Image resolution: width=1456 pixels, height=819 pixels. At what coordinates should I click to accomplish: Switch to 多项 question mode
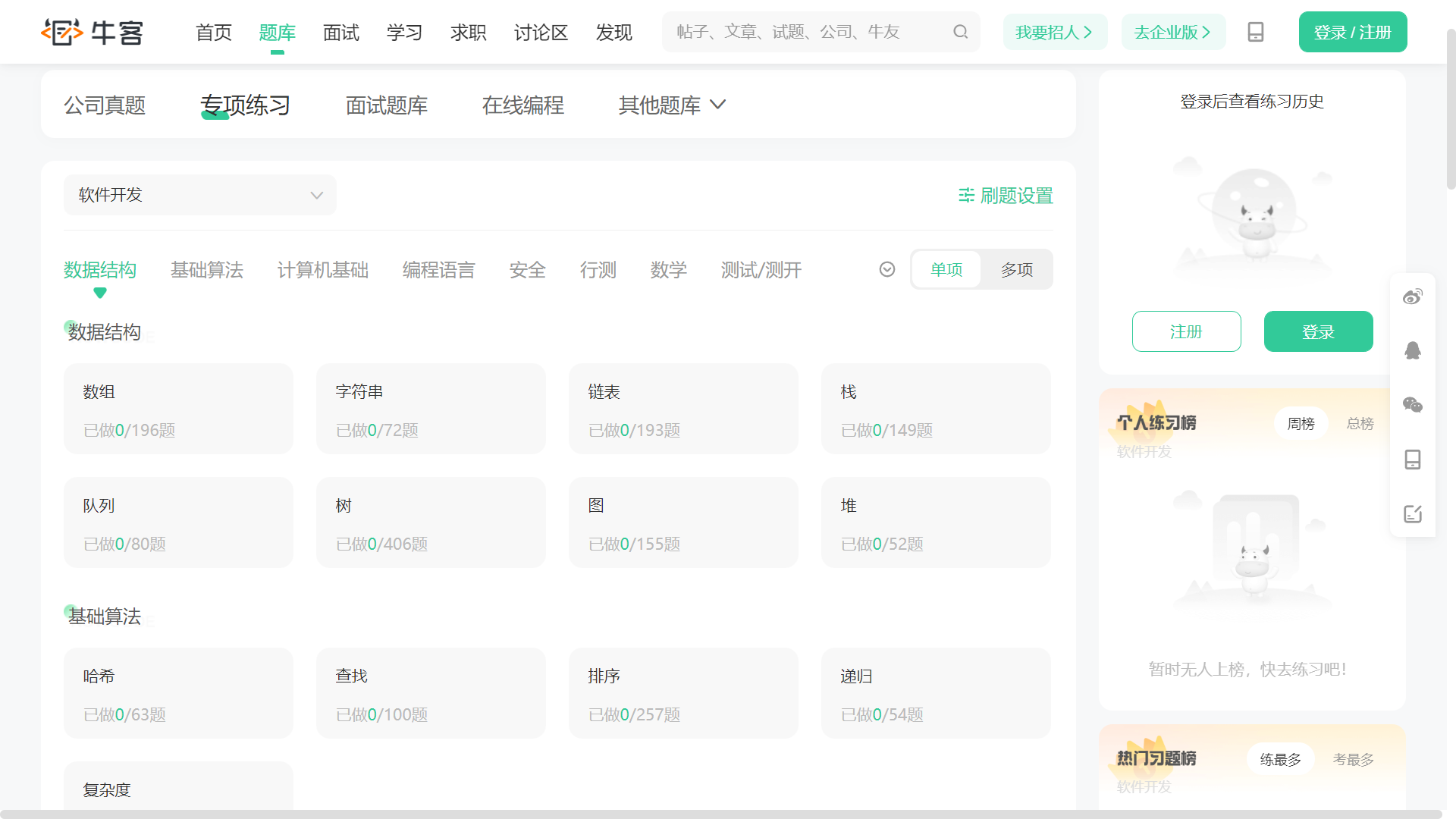(1016, 269)
